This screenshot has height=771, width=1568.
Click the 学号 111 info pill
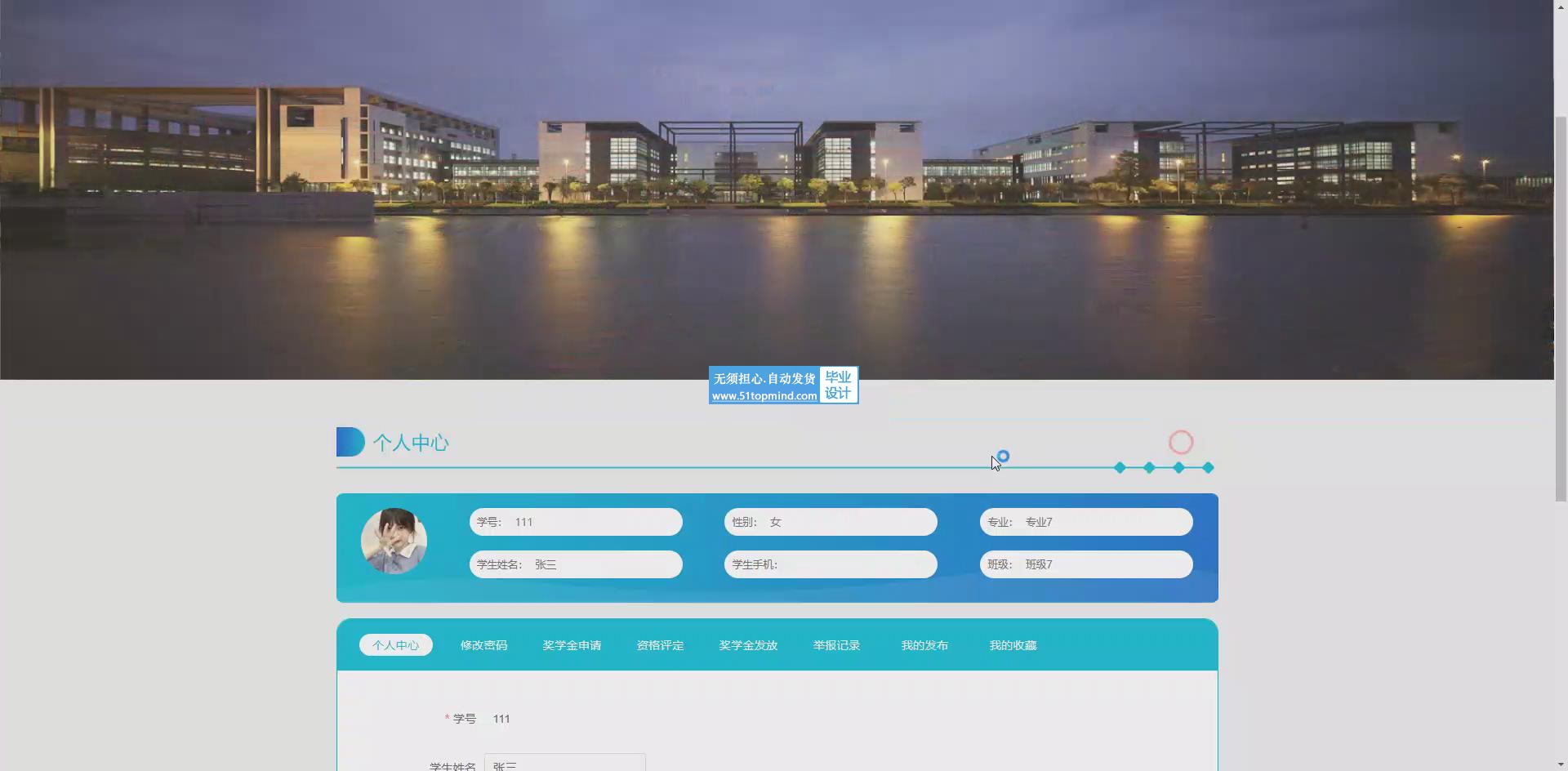click(576, 522)
